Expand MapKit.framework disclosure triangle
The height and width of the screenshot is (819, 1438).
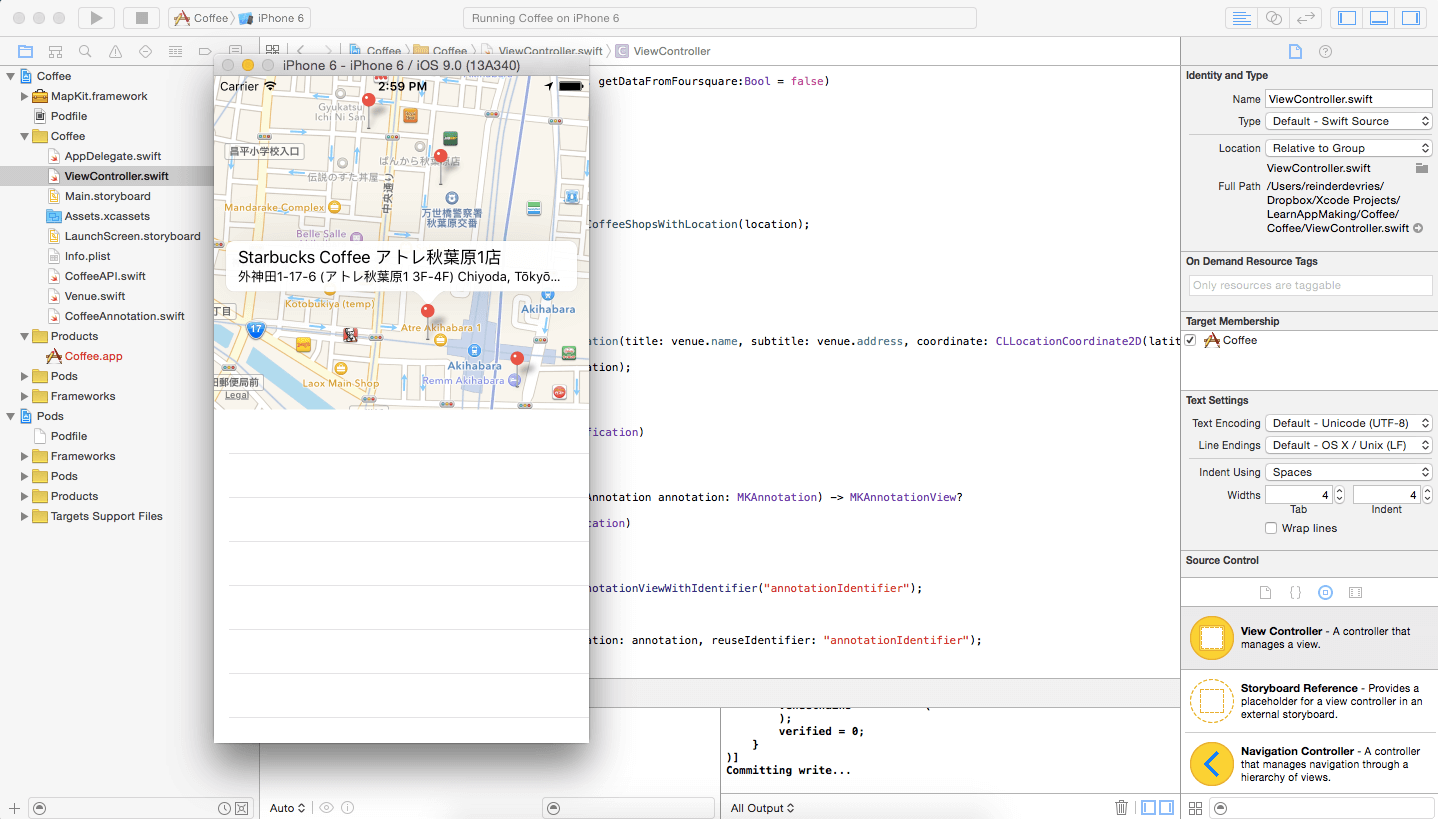pyautogui.click(x=25, y=96)
